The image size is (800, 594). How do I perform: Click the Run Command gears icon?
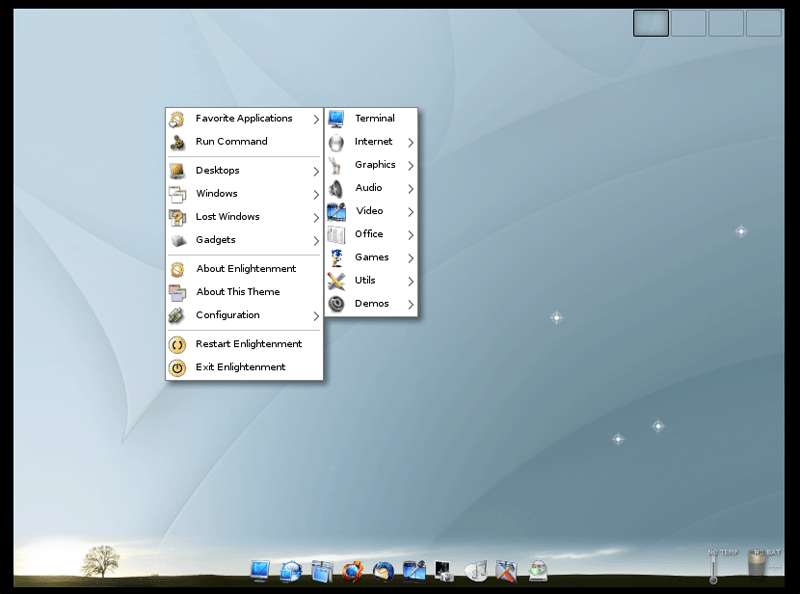[x=177, y=142]
